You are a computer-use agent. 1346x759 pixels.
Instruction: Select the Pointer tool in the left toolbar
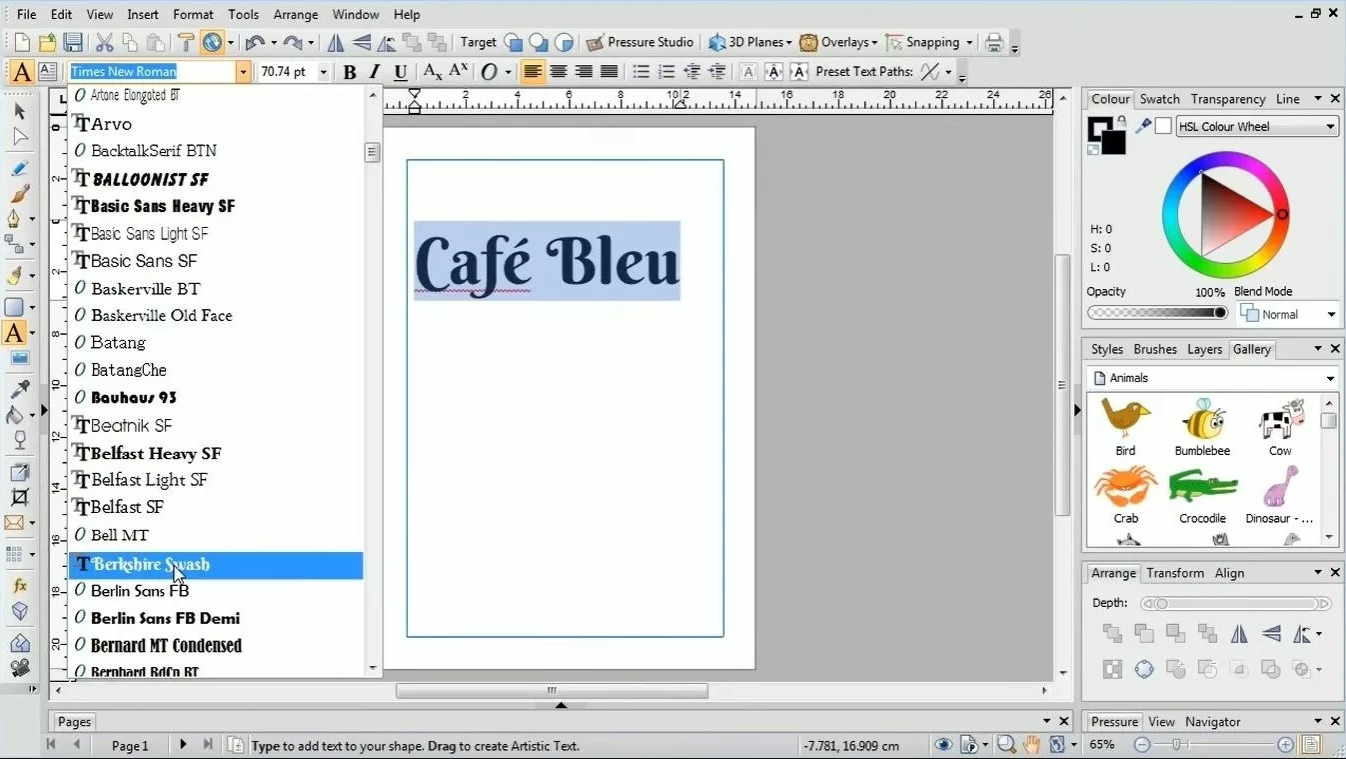[x=20, y=111]
